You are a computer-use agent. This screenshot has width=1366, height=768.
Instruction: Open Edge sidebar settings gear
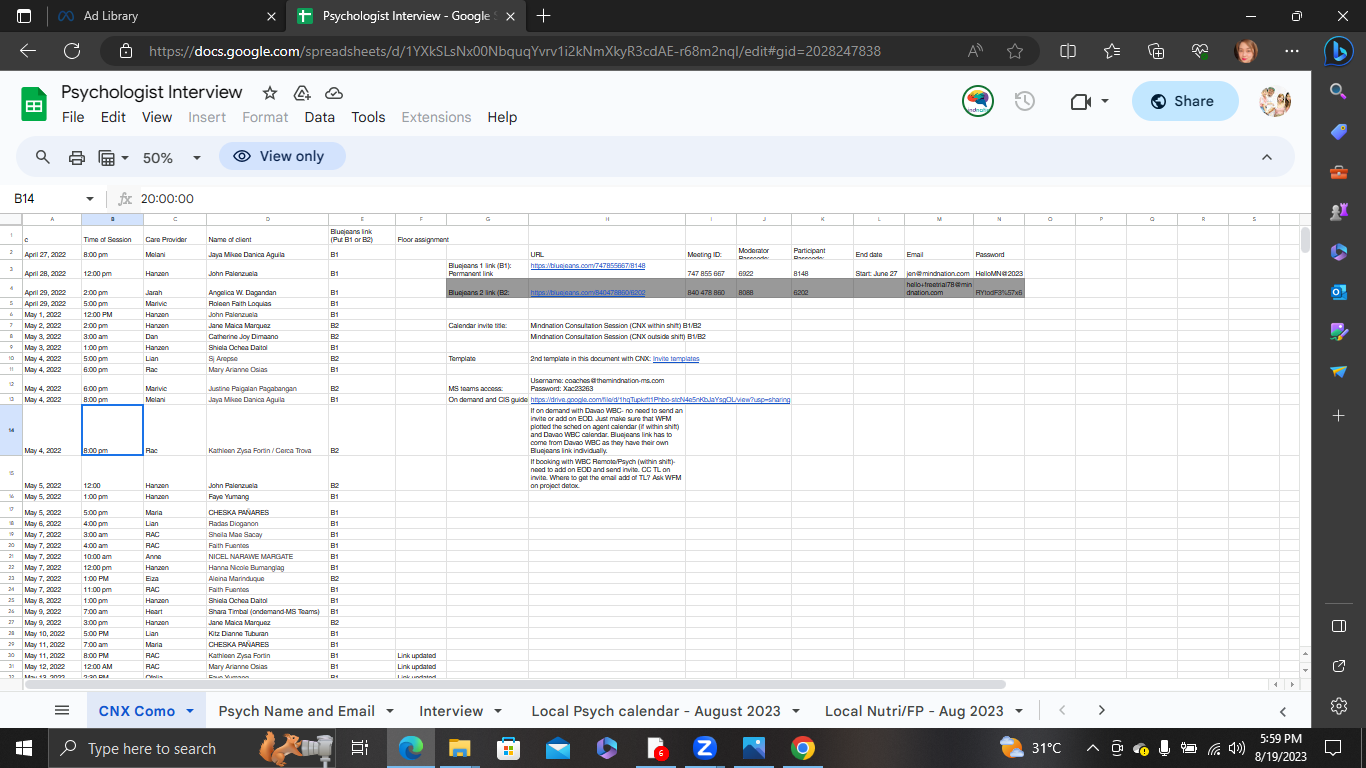tap(1339, 706)
